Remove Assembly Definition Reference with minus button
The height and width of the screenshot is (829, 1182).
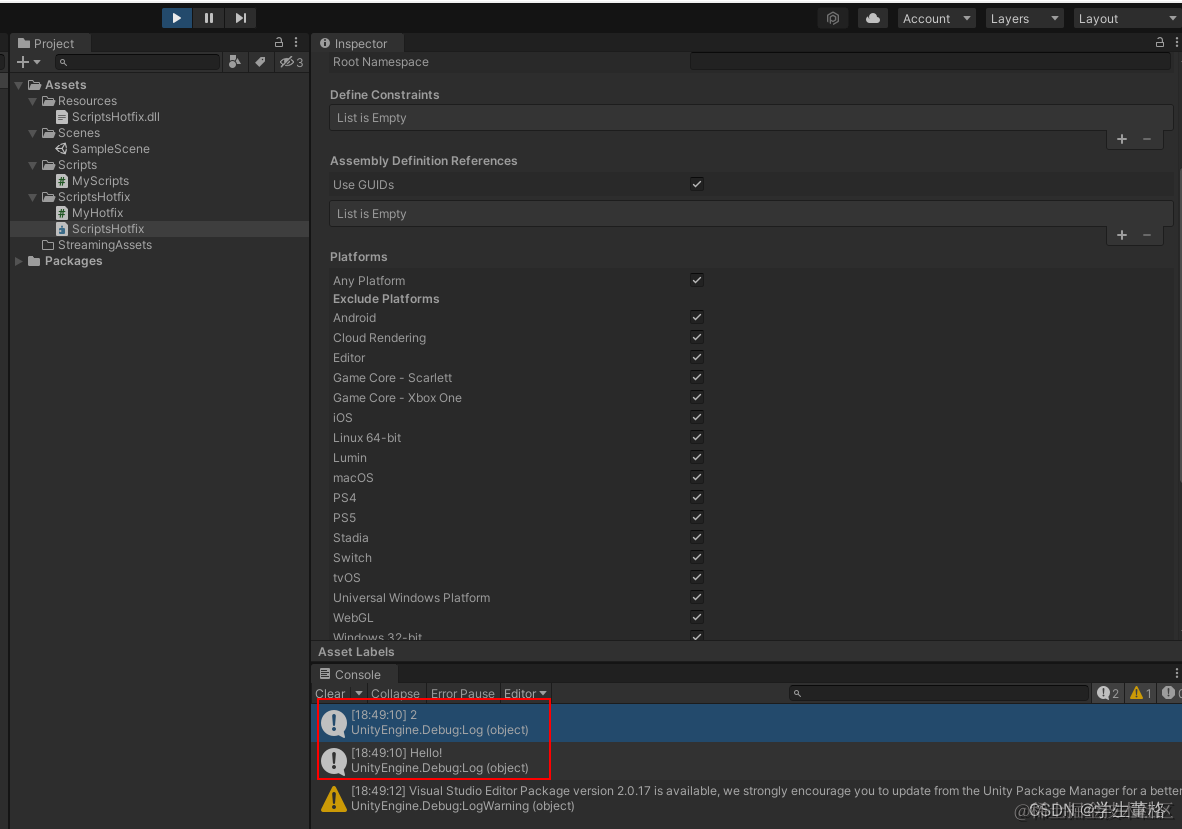tap(1147, 235)
